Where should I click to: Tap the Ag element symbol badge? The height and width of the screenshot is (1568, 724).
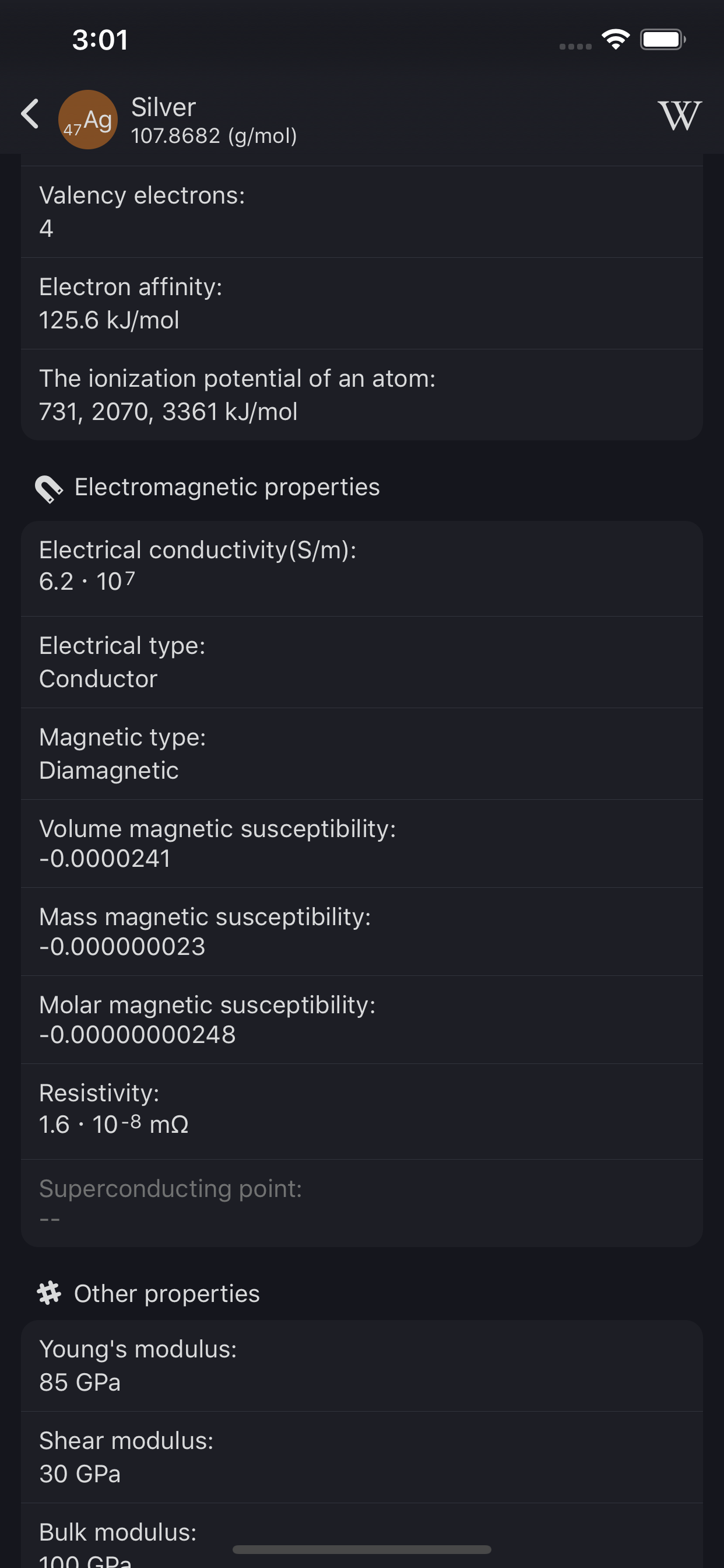click(x=88, y=120)
